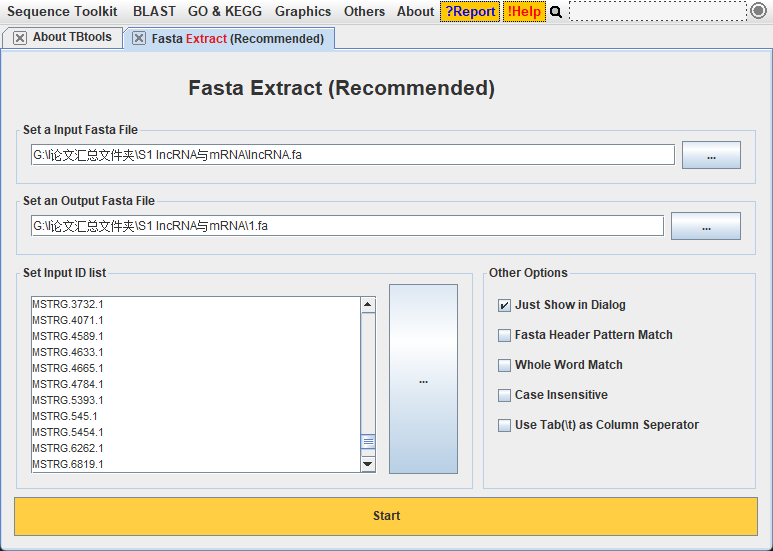Click the search box in the menu bar

tap(658, 11)
